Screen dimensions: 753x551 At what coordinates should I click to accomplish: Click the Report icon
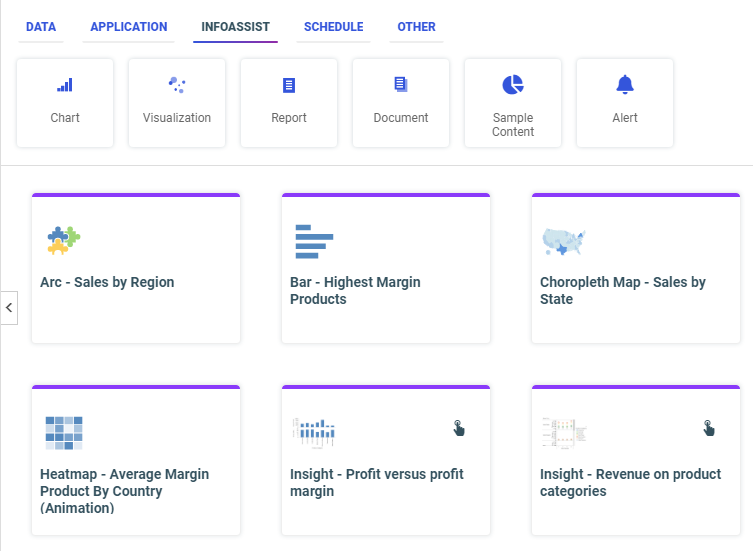[x=289, y=86]
